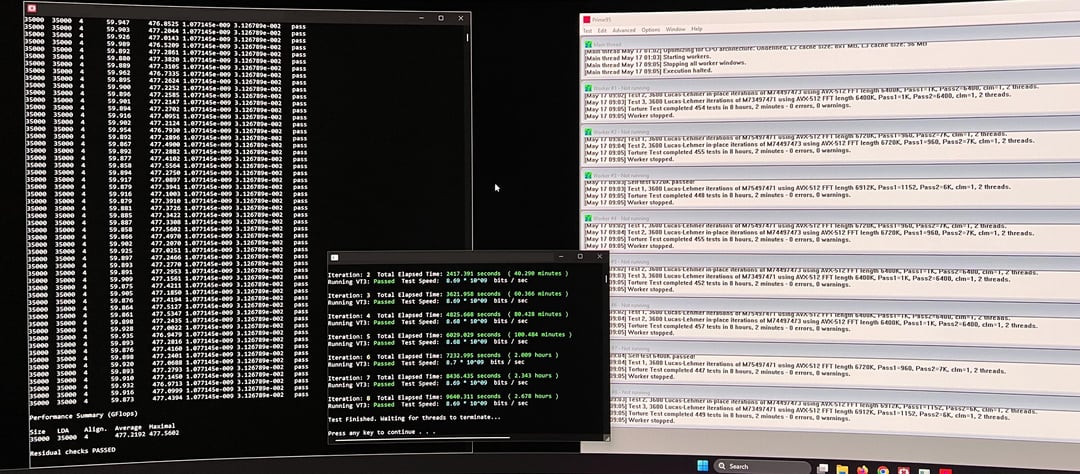Open the Prime95 Help menu

coord(697,29)
